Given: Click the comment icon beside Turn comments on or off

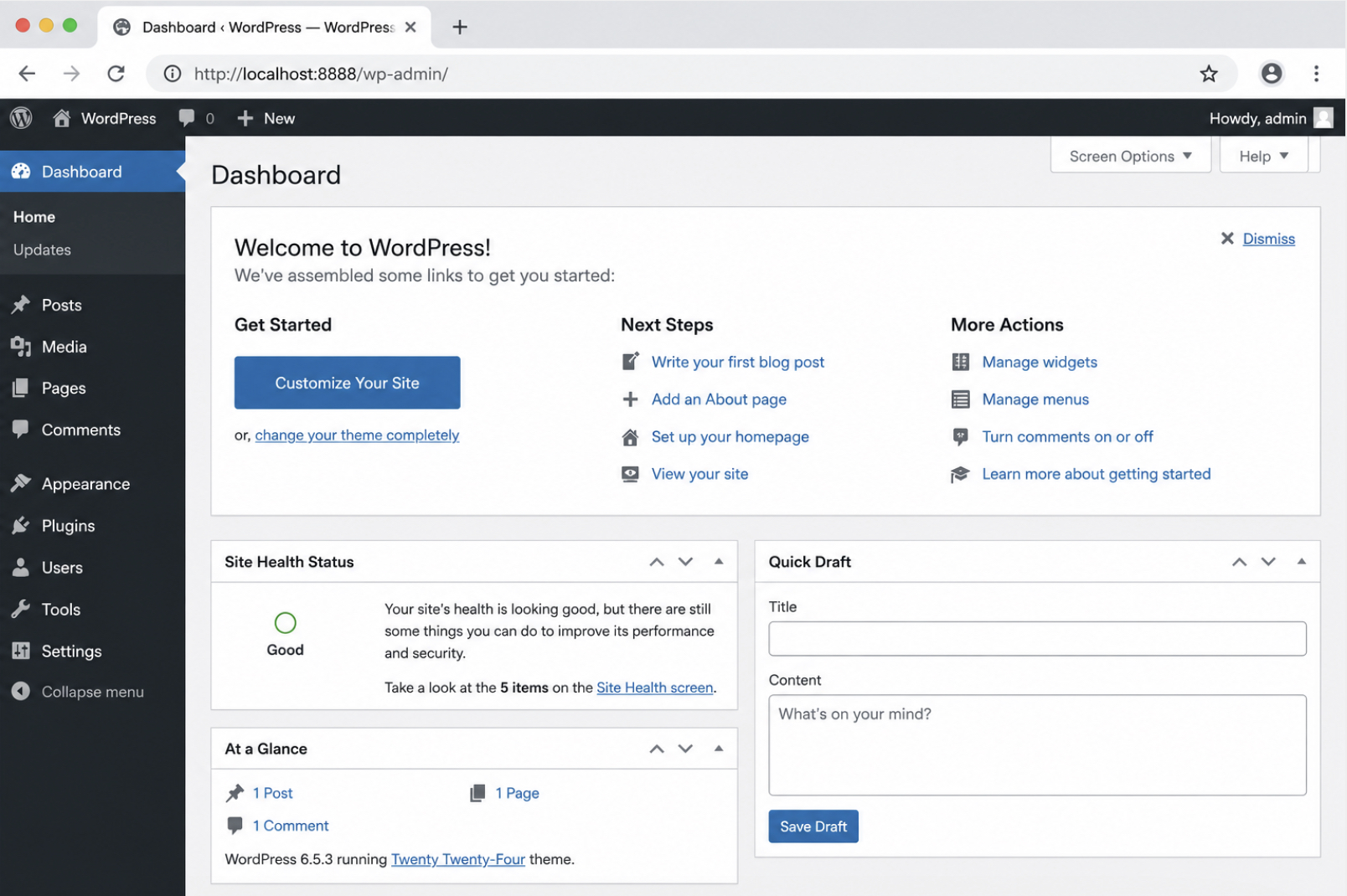Looking at the screenshot, I should [961, 437].
